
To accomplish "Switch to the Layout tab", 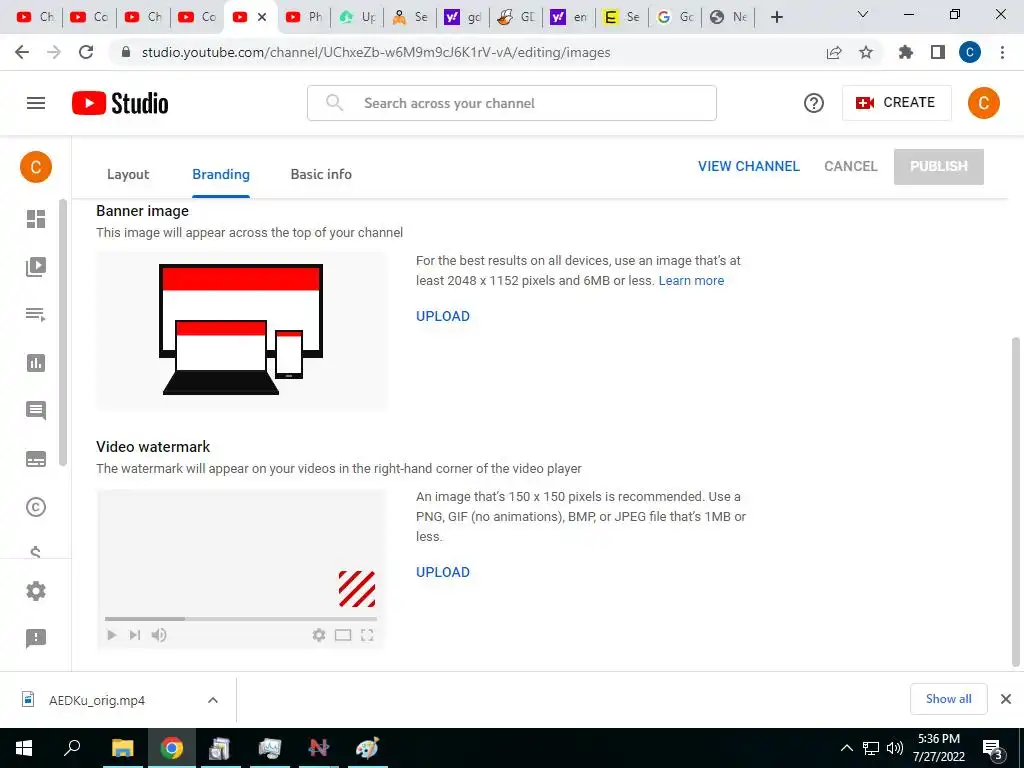I will point(128,174).
